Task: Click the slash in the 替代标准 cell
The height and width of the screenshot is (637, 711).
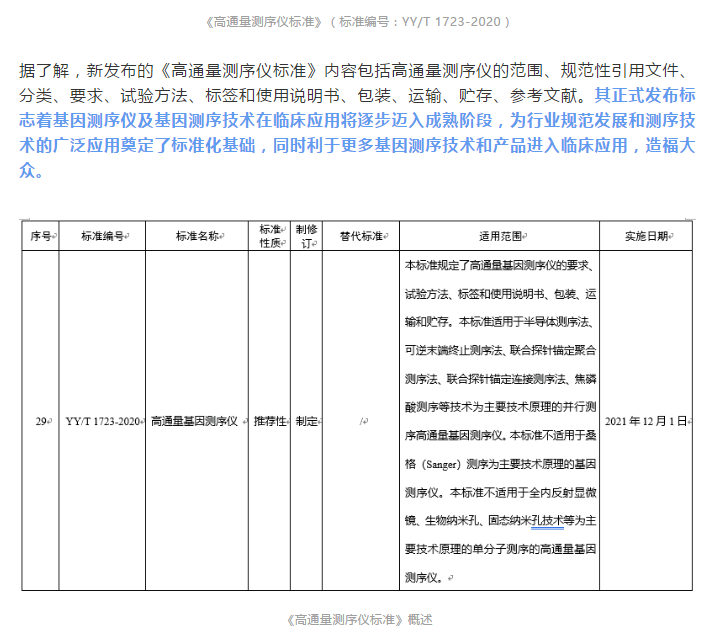Action: pos(361,421)
